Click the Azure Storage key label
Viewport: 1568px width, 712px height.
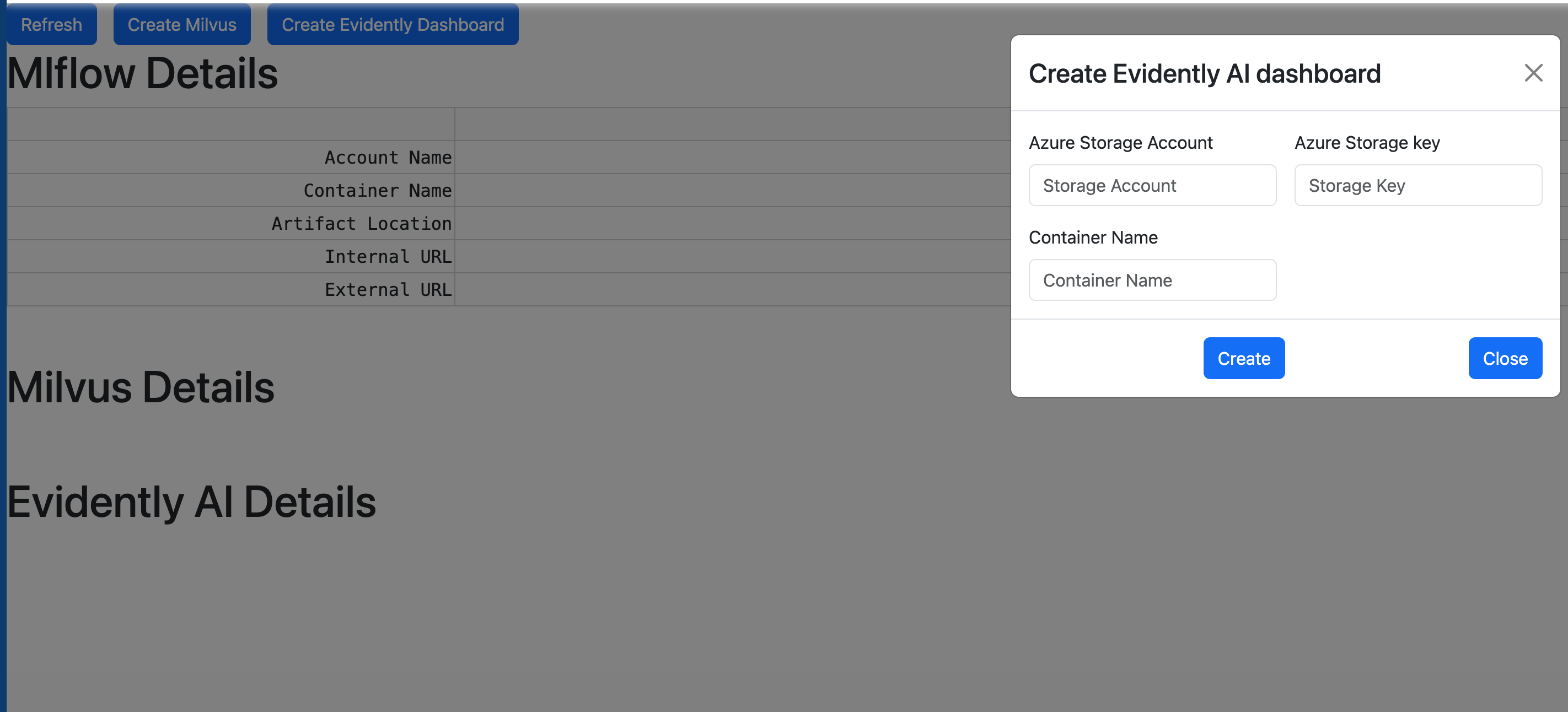tap(1367, 142)
